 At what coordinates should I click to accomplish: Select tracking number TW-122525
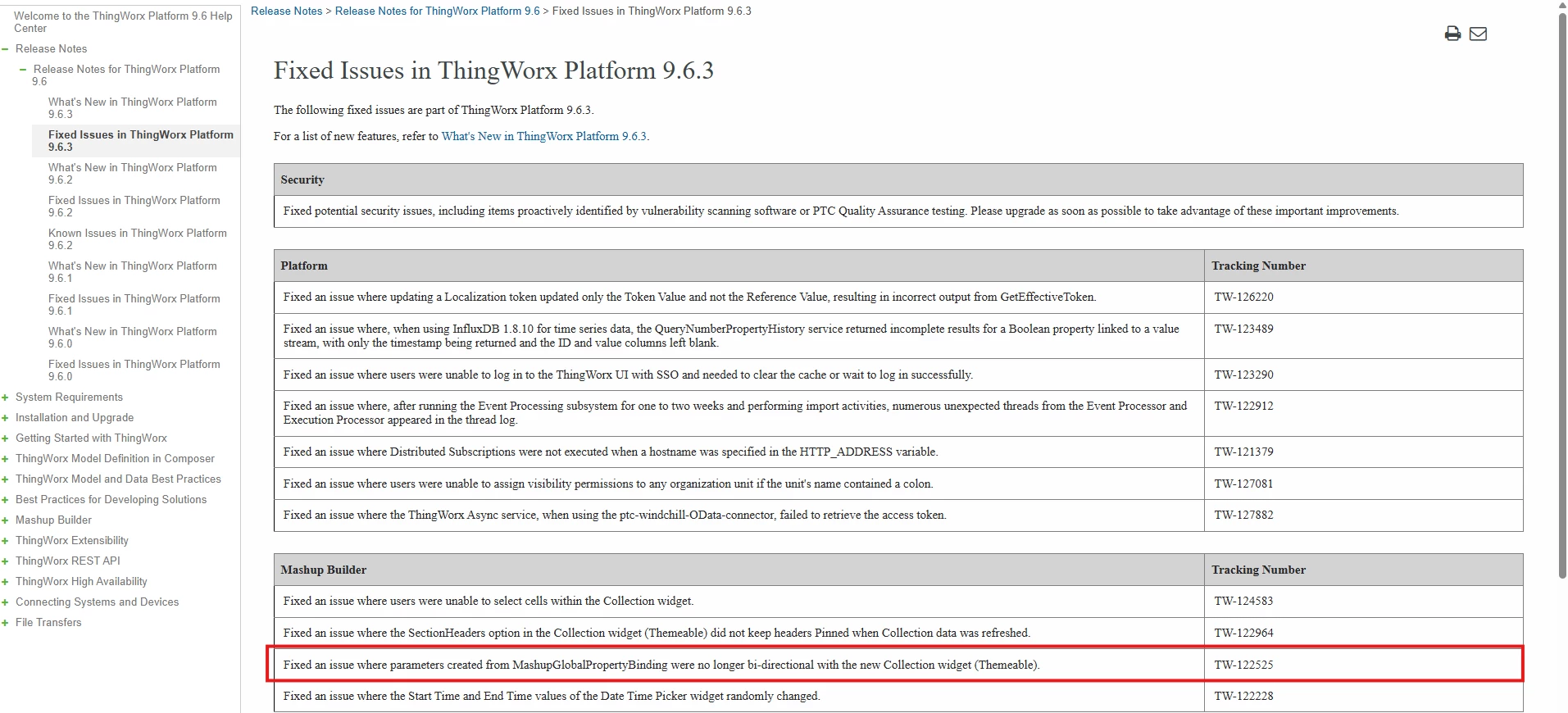tap(1243, 665)
